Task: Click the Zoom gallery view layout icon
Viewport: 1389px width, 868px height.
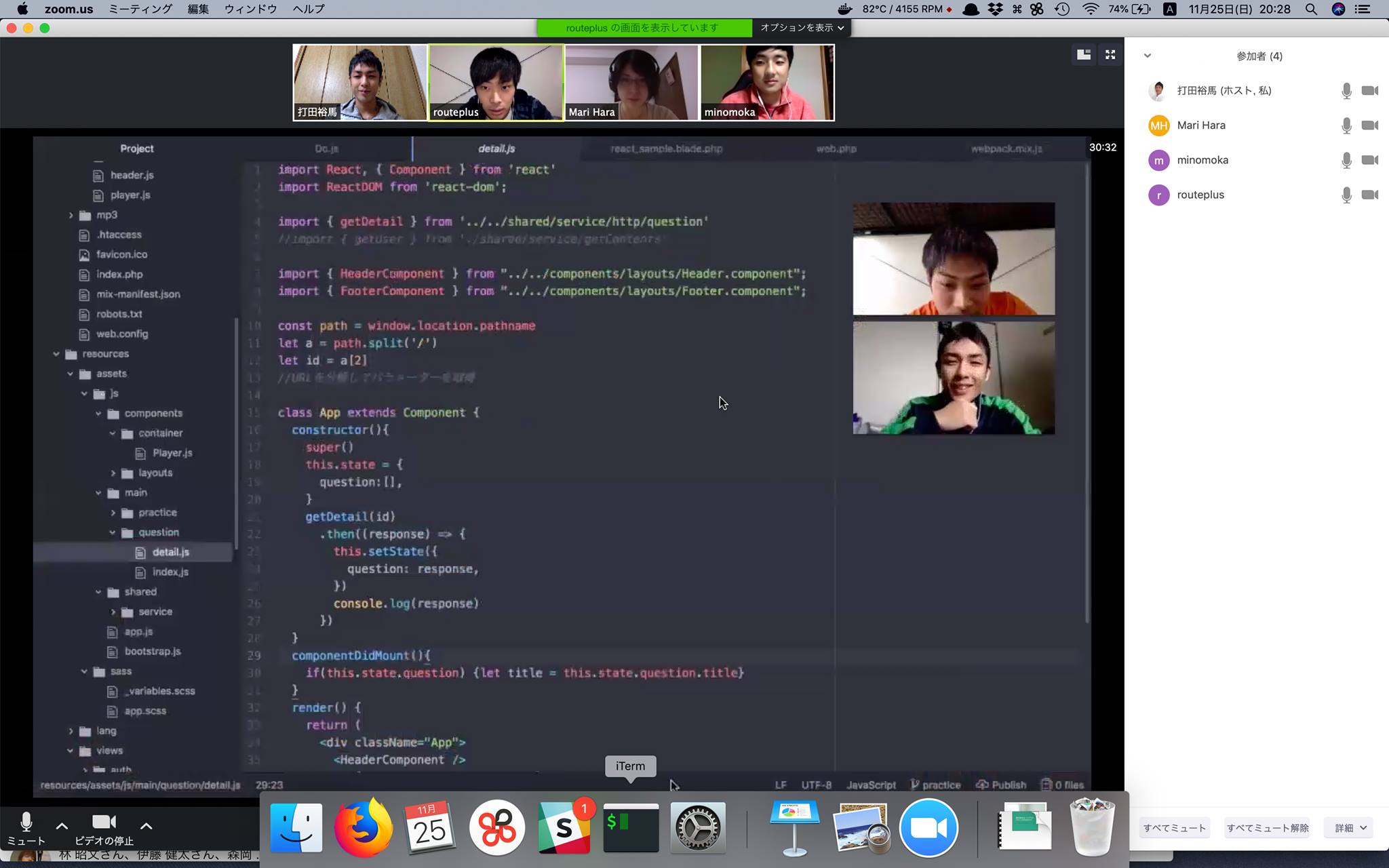Action: pyautogui.click(x=1084, y=55)
